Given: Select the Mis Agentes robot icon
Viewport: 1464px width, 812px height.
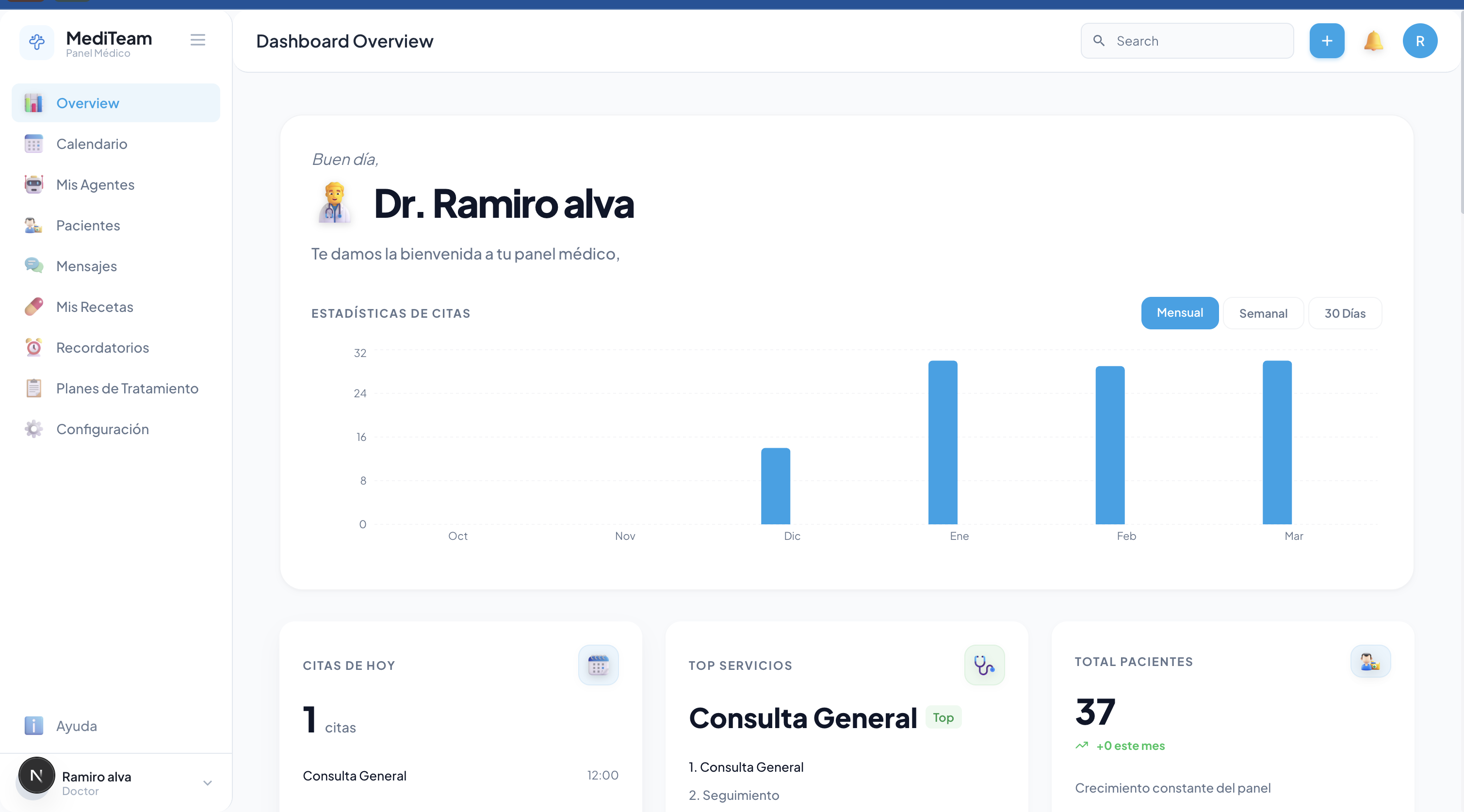Looking at the screenshot, I should tap(33, 184).
